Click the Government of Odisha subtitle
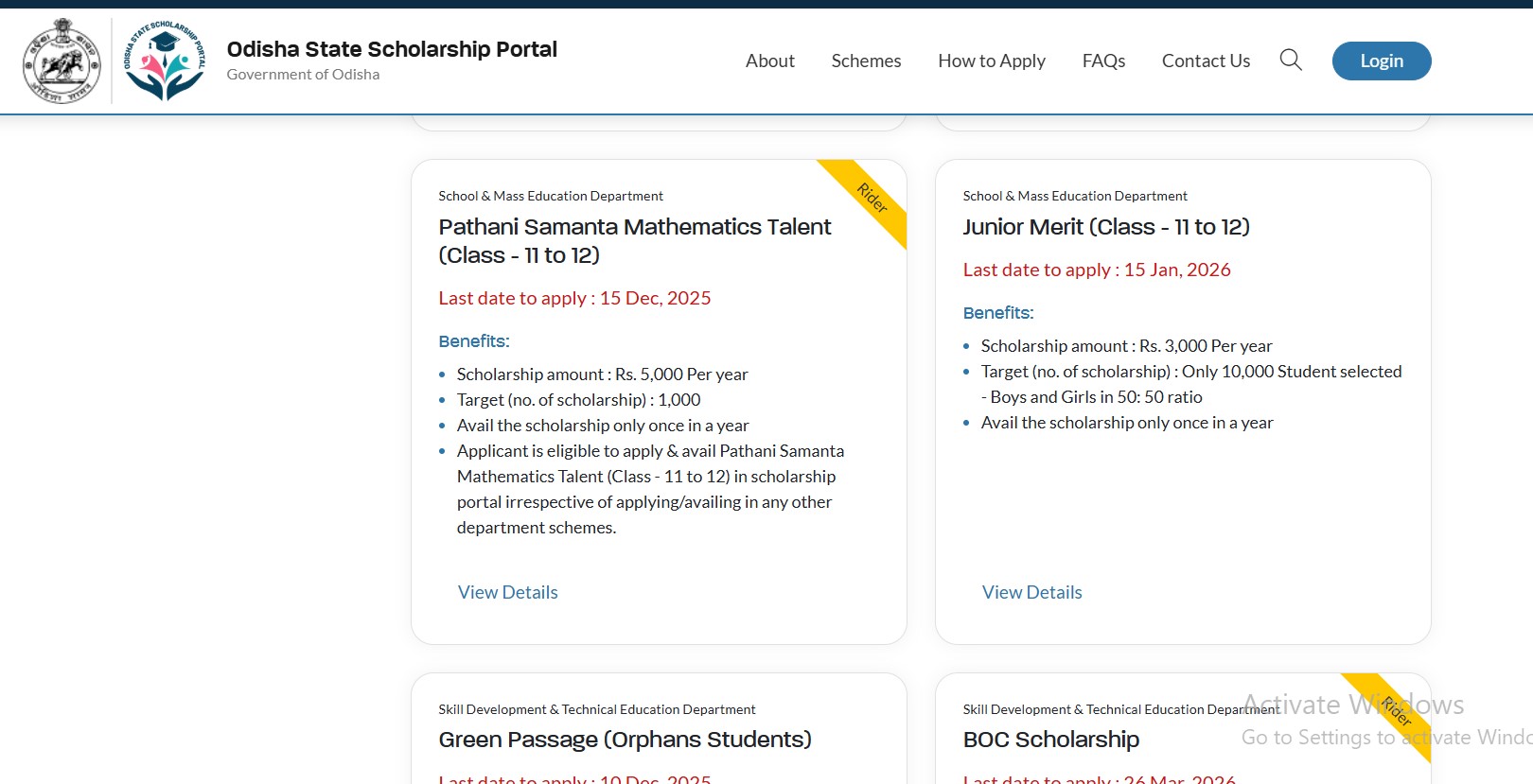Screen dimensions: 1533x784 point(303,75)
